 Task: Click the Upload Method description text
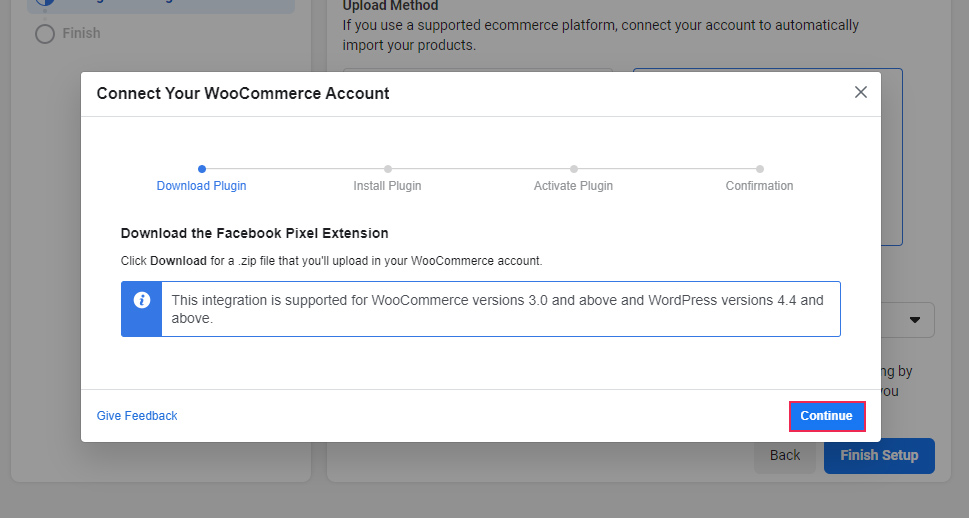[x=601, y=35]
